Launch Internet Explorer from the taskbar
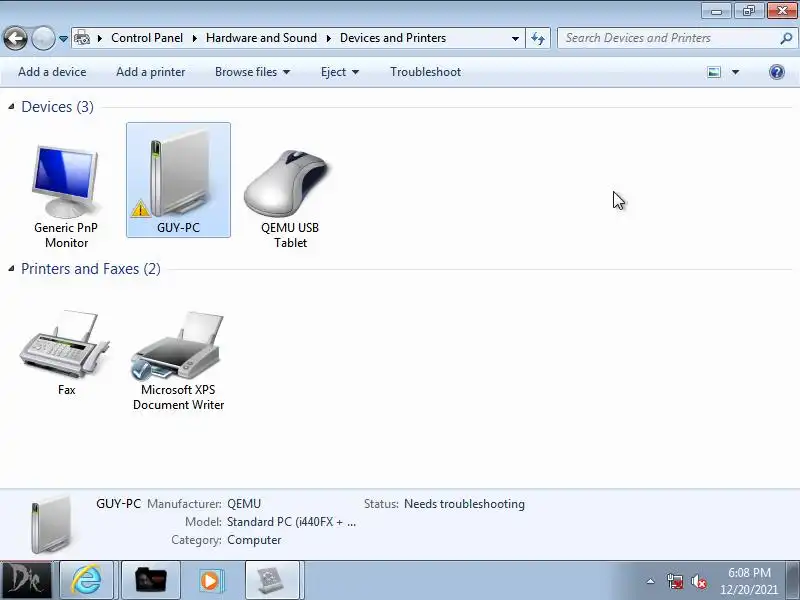Screen dimensions: 800x600 point(86,580)
